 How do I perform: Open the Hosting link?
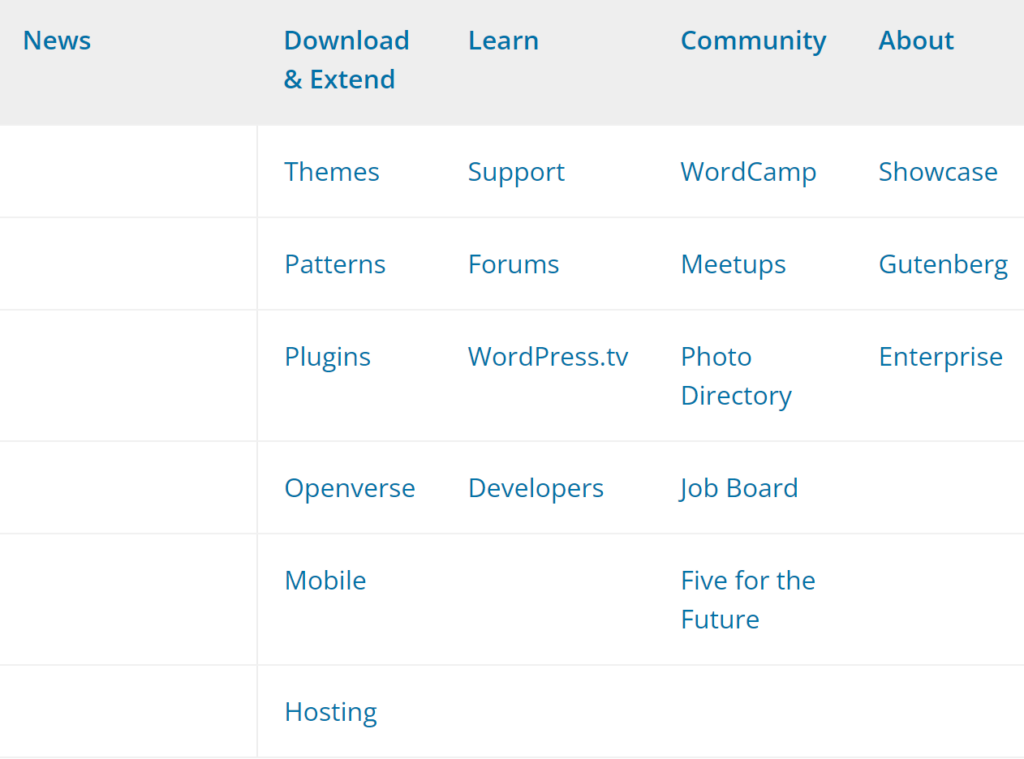tap(331, 713)
